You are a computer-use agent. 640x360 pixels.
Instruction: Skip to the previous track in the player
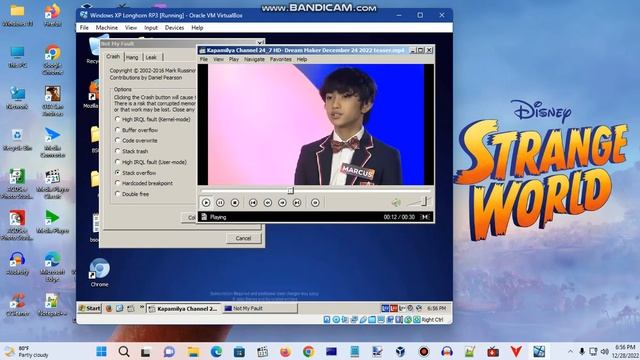[x=253, y=202]
